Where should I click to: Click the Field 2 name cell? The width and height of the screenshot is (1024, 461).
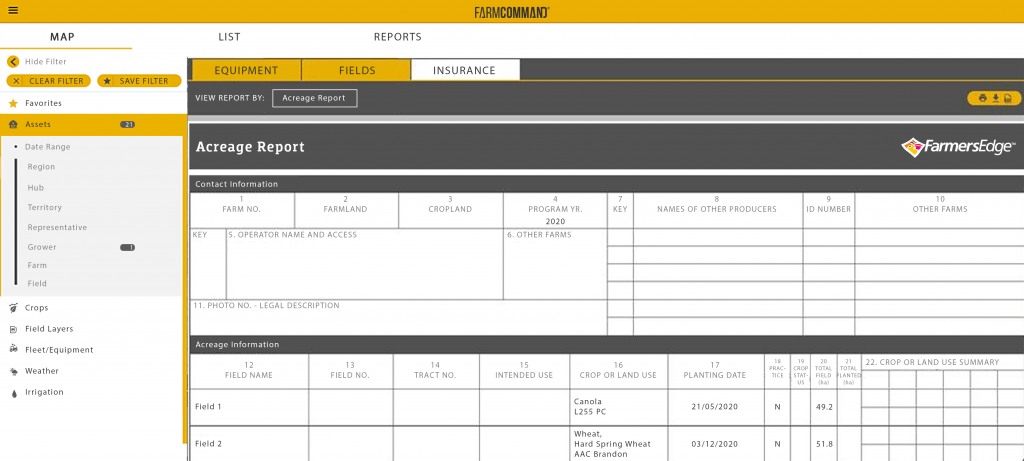249,444
